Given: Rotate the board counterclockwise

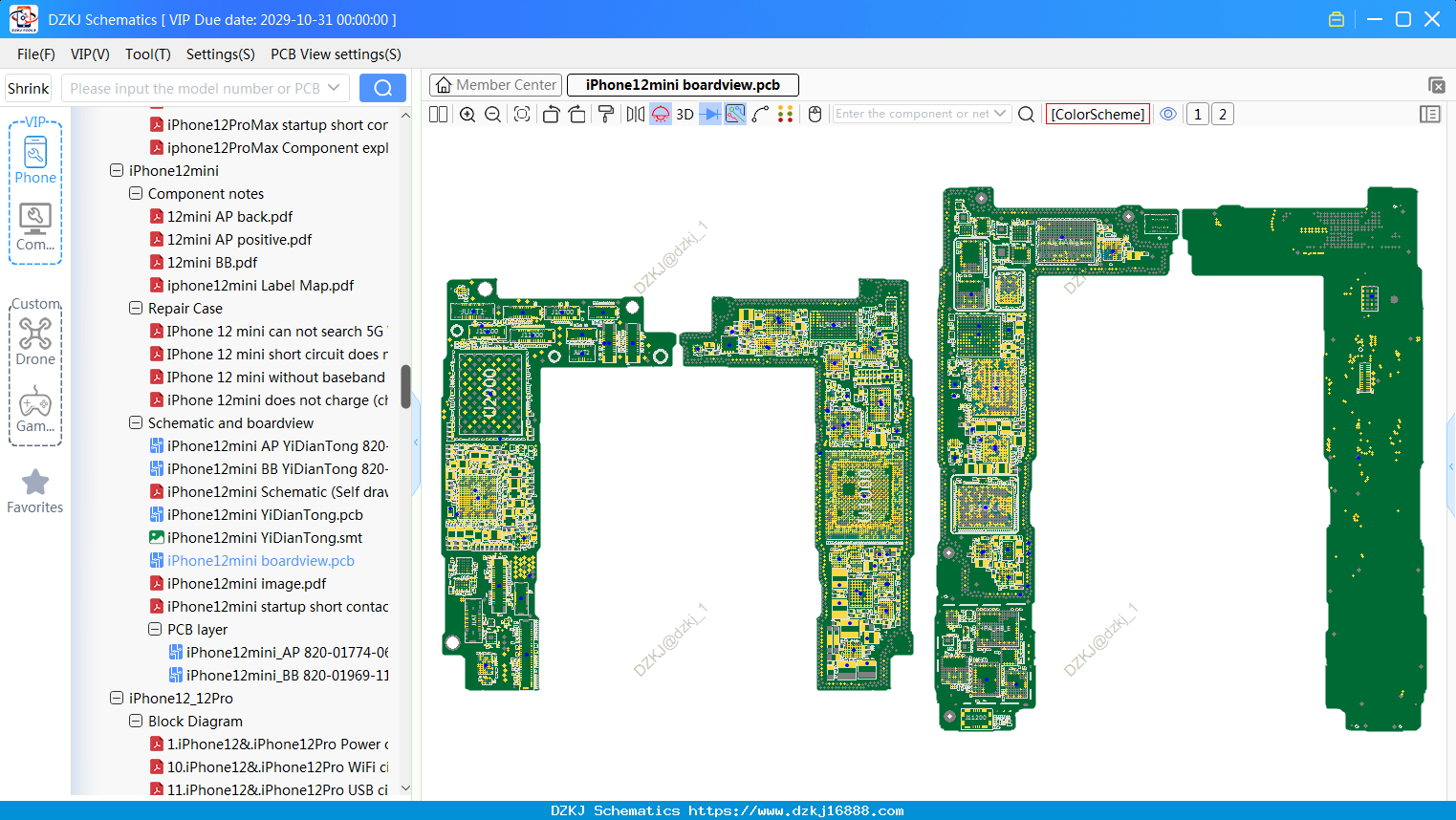Looking at the screenshot, I should (551, 114).
